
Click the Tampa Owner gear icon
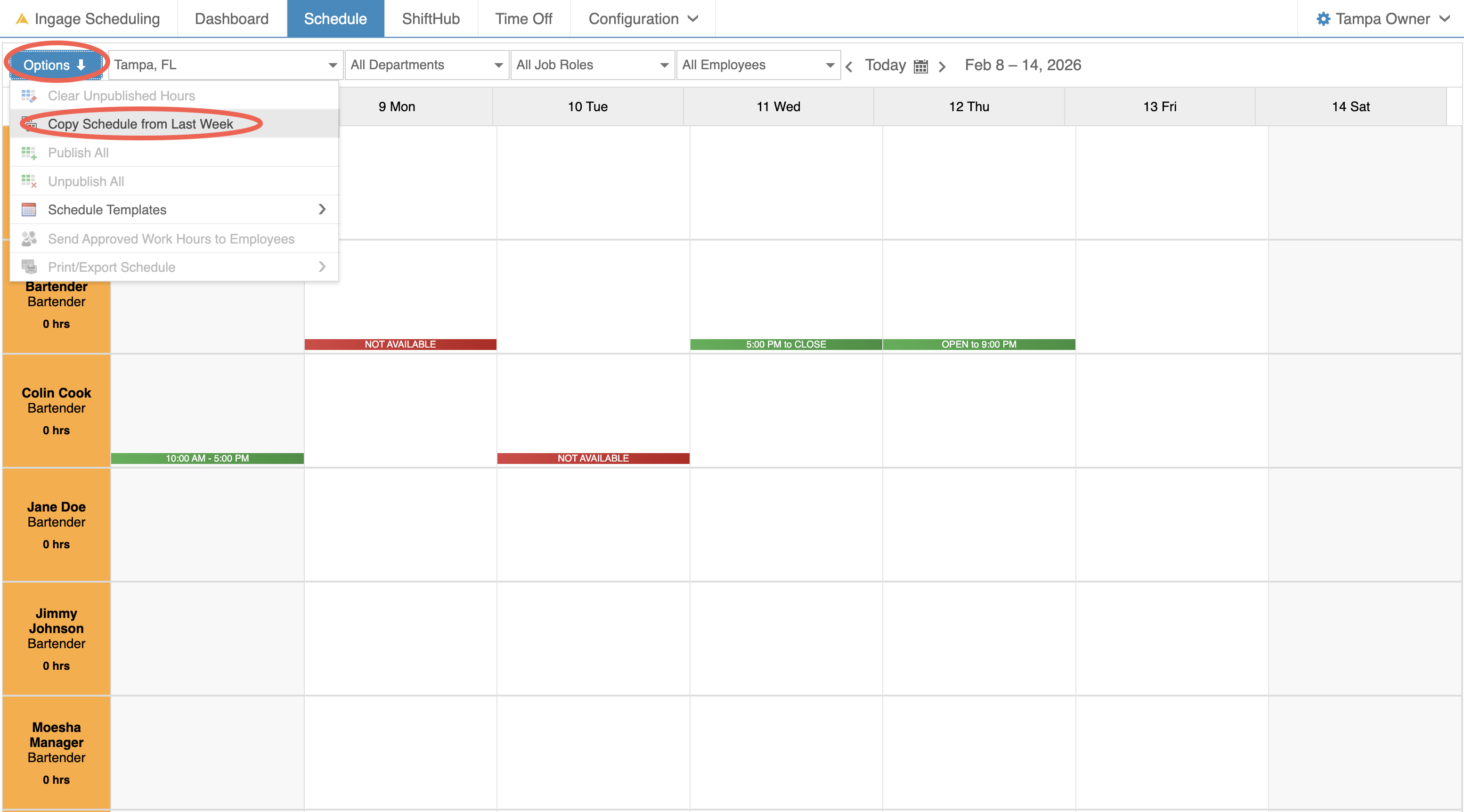[1323, 19]
